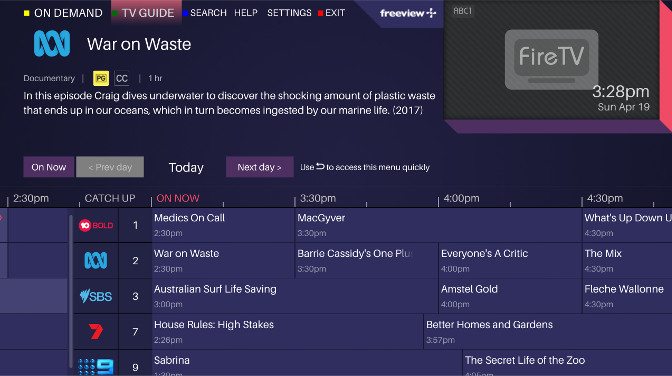Screen dimensions: 672x376
Task: Click channel number 3
Action: (135, 296)
